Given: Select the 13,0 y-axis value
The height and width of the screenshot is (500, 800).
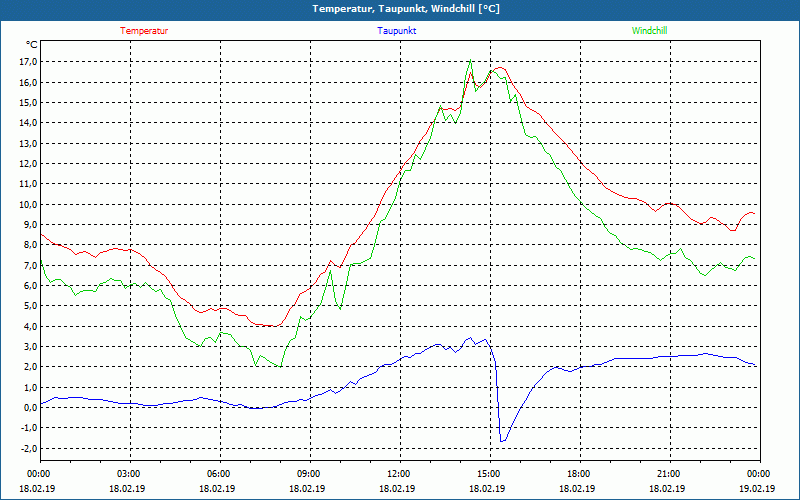Looking at the screenshot, I should point(28,143).
